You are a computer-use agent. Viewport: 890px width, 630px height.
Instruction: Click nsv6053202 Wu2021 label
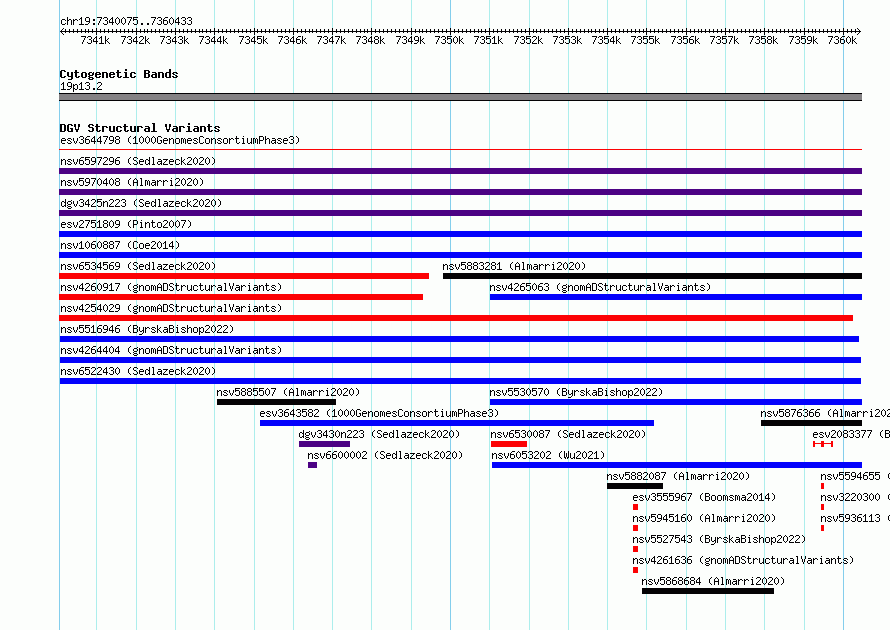[x=548, y=455]
